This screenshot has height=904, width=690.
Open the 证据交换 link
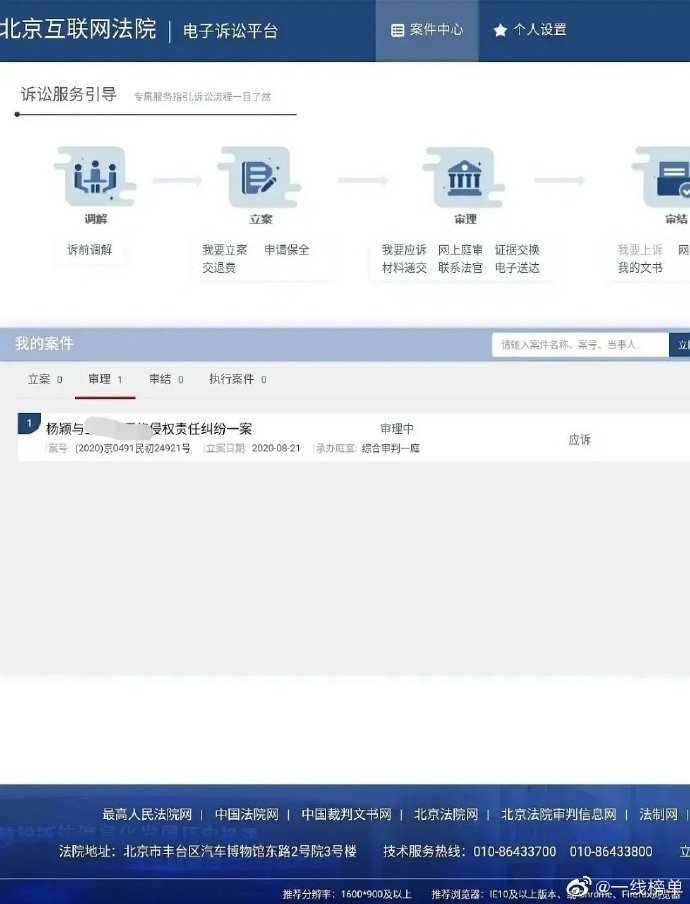pyautogui.click(x=516, y=250)
